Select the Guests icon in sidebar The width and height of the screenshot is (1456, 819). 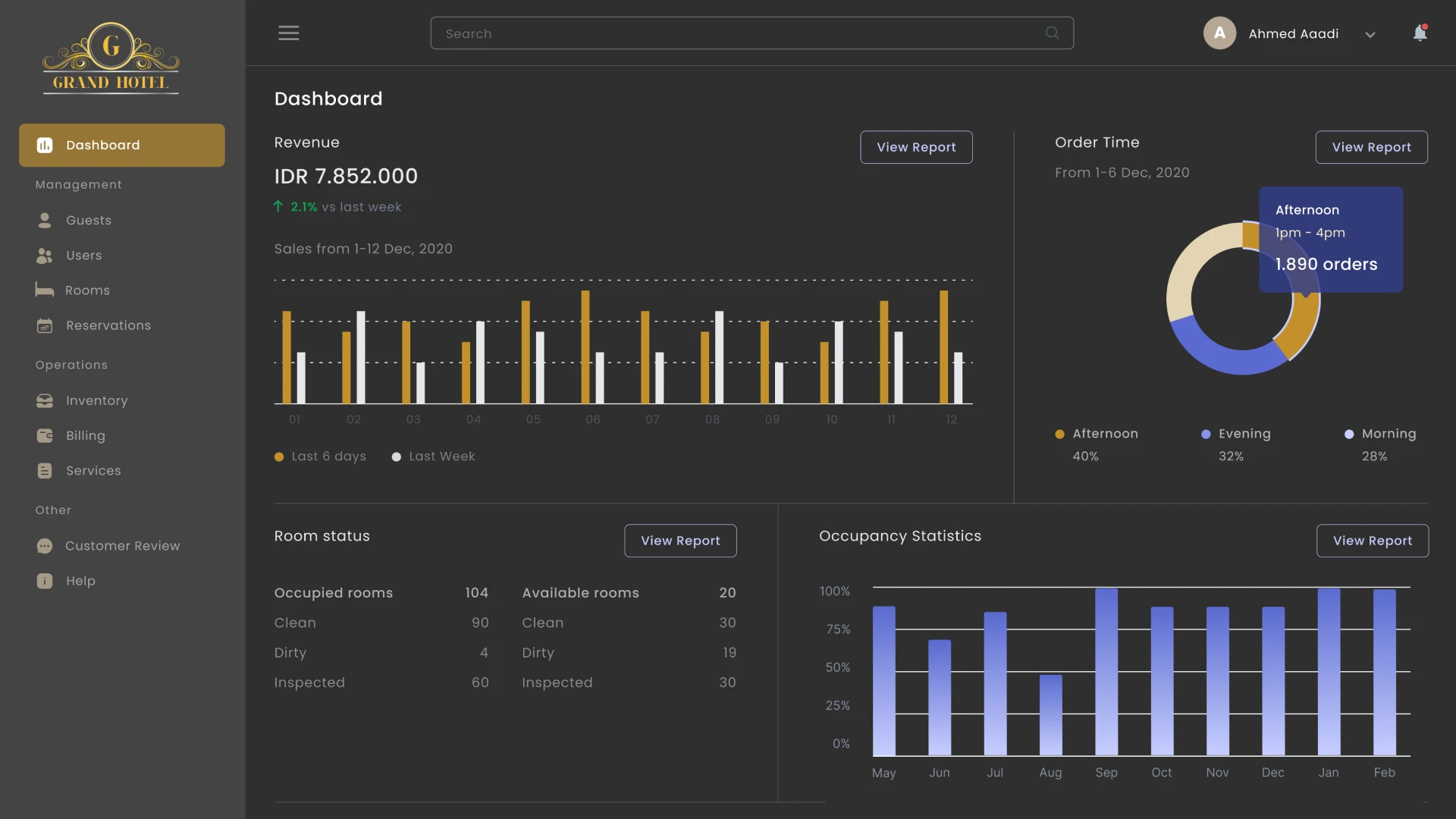point(45,220)
